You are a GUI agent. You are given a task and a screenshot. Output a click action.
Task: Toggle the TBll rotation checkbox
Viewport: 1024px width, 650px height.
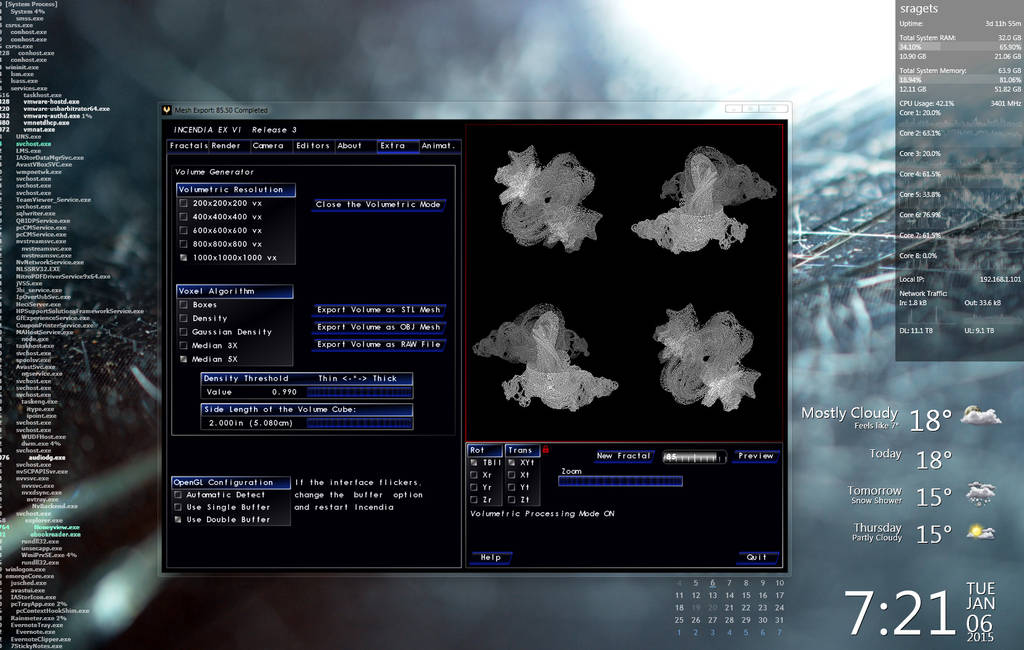pos(474,463)
